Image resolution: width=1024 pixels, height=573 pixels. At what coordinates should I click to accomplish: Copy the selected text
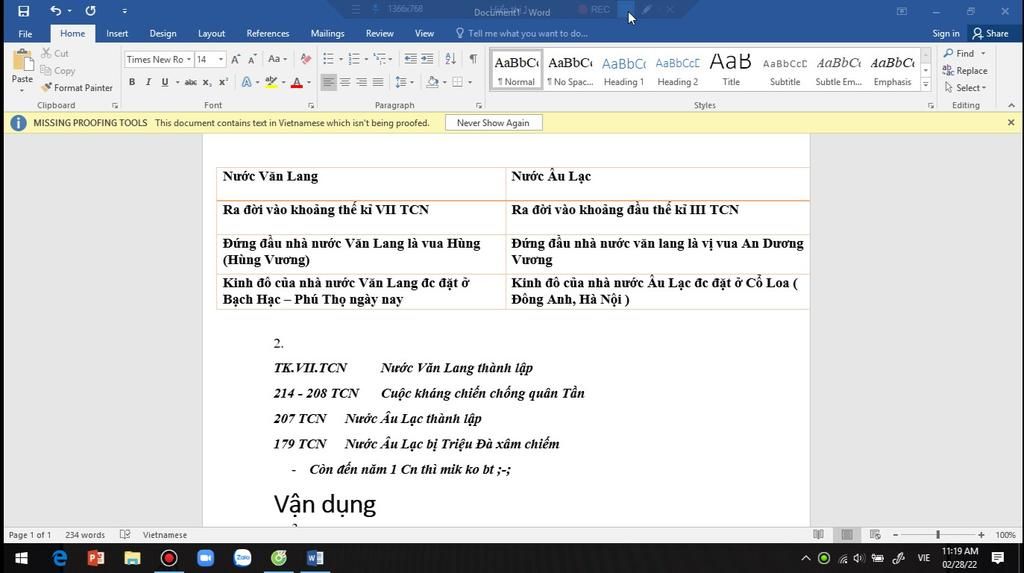click(x=57, y=71)
